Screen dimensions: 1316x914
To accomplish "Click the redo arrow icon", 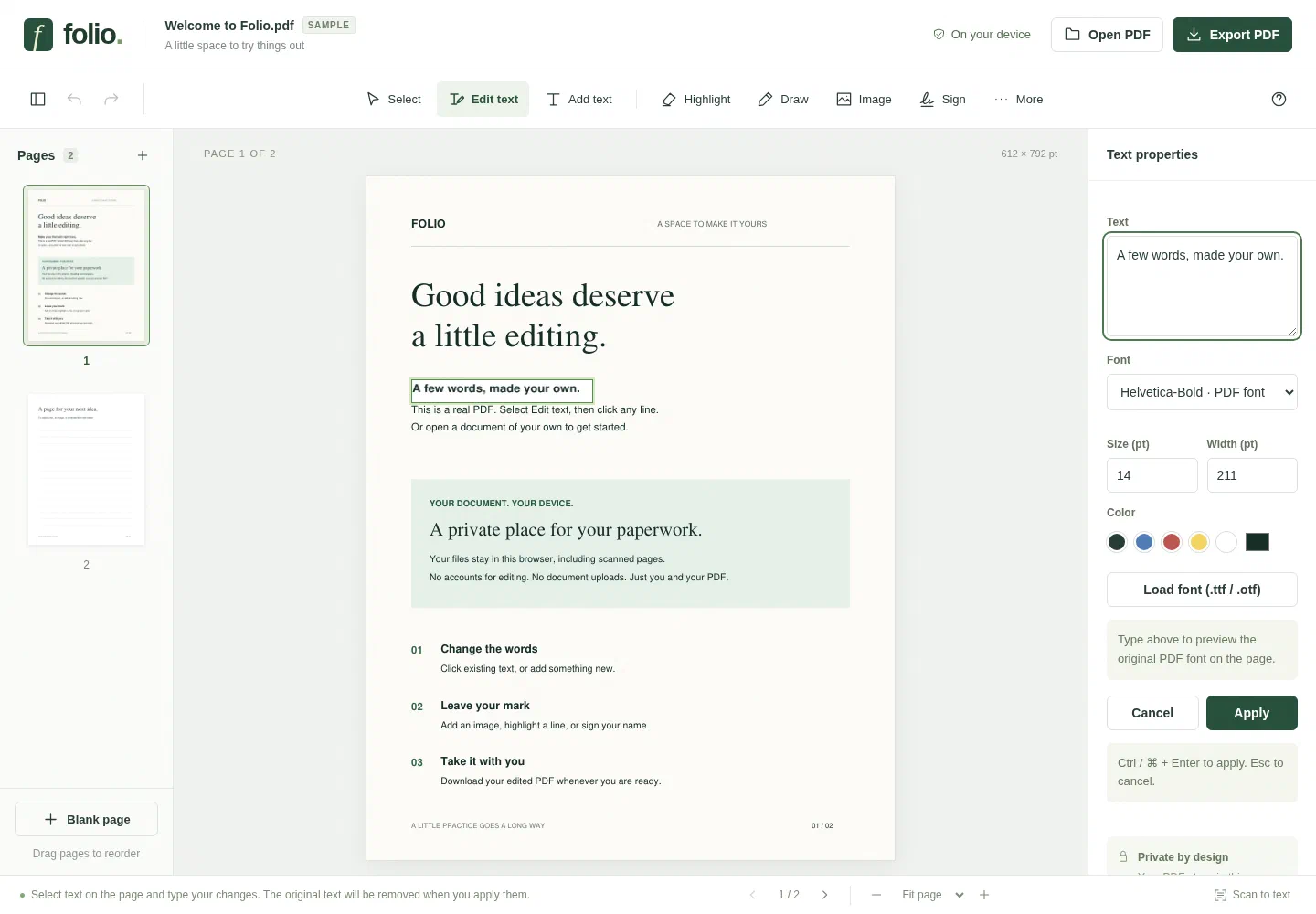I will click(111, 99).
